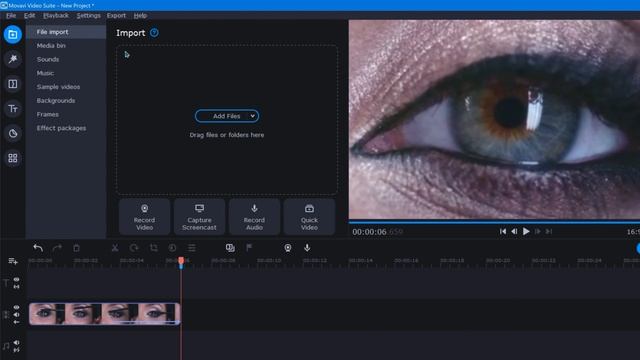The height and width of the screenshot is (360, 640).
Task: Open the Export menu
Action: [x=116, y=16]
